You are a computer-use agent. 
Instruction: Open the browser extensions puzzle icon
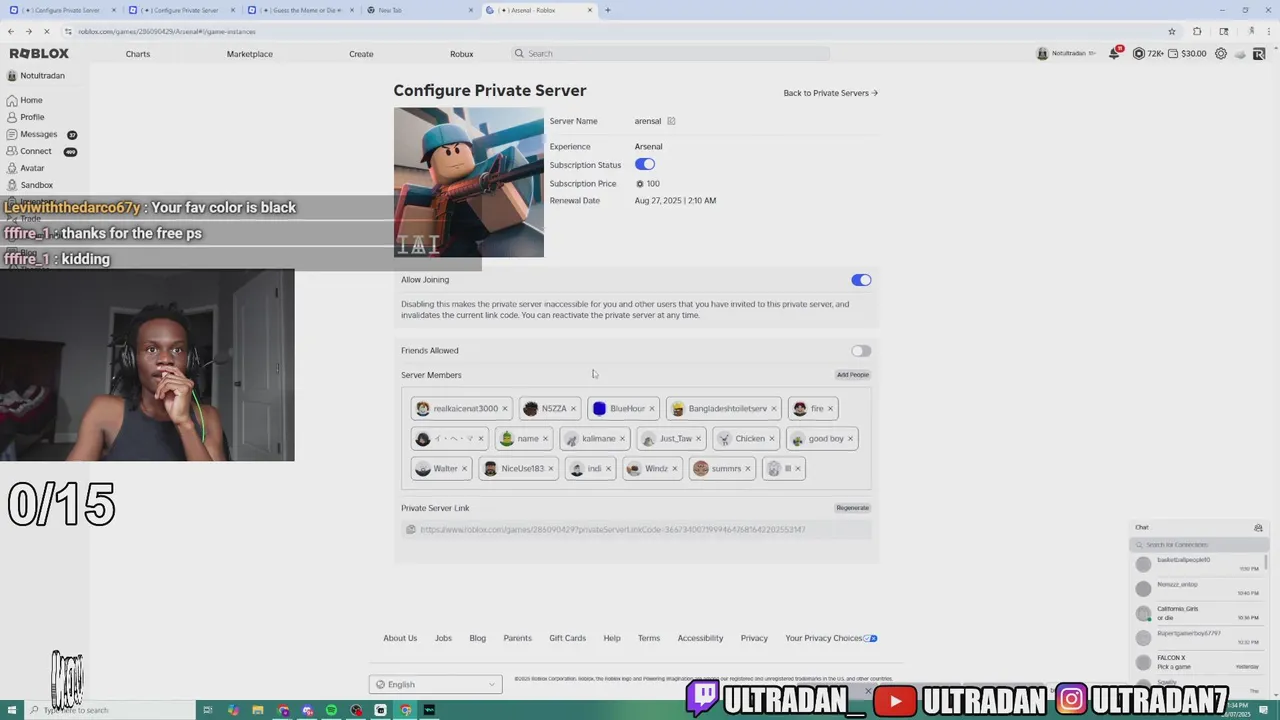pyautogui.click(x=1198, y=31)
